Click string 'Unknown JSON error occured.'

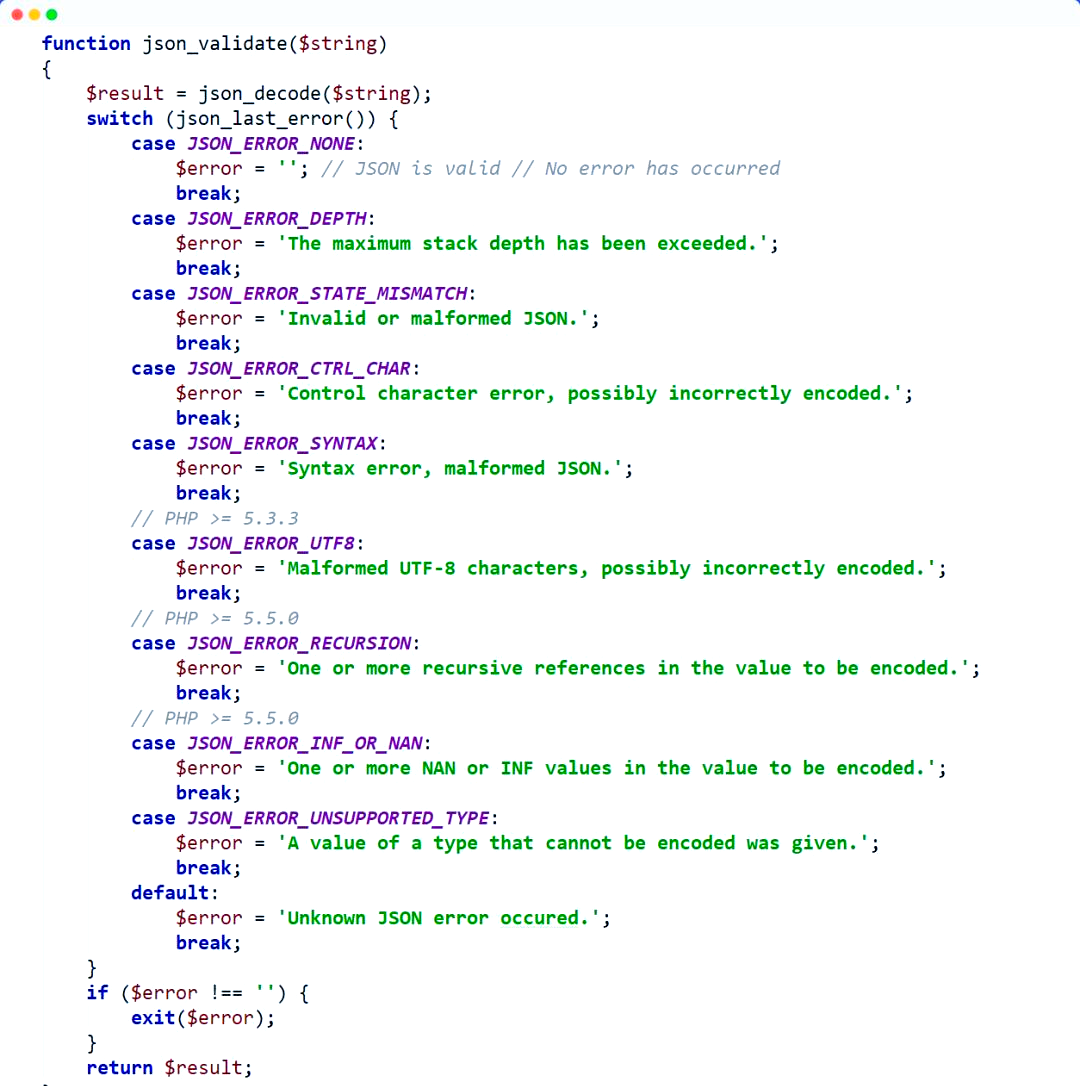tap(439, 918)
